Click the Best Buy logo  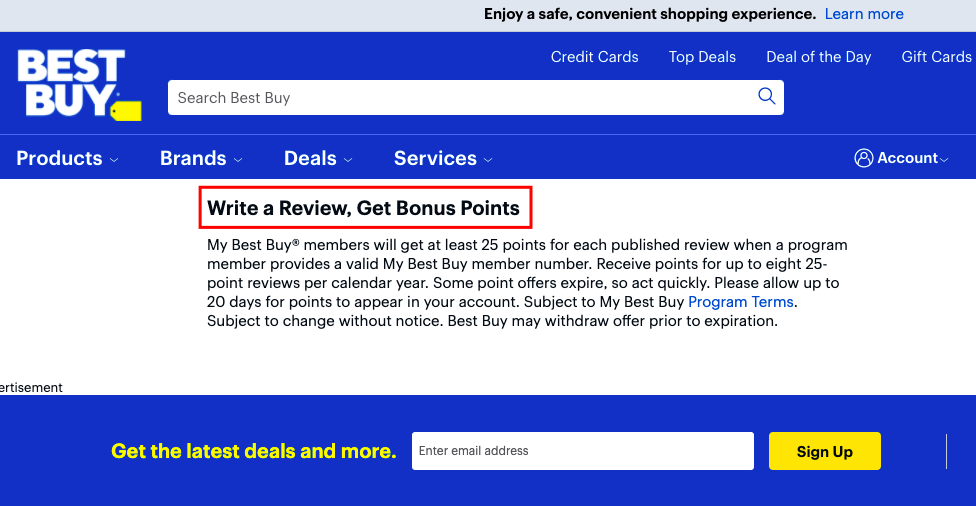point(79,84)
